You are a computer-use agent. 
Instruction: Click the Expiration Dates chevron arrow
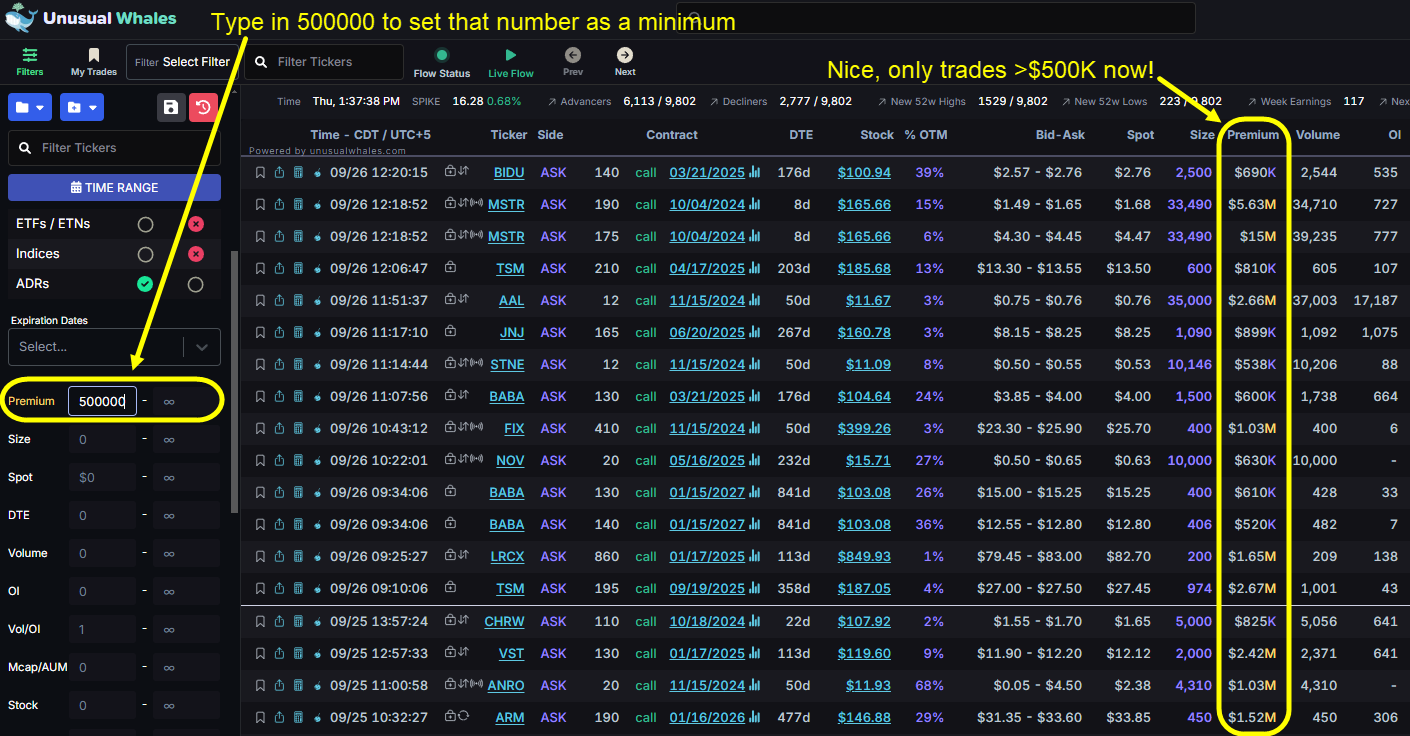(202, 347)
